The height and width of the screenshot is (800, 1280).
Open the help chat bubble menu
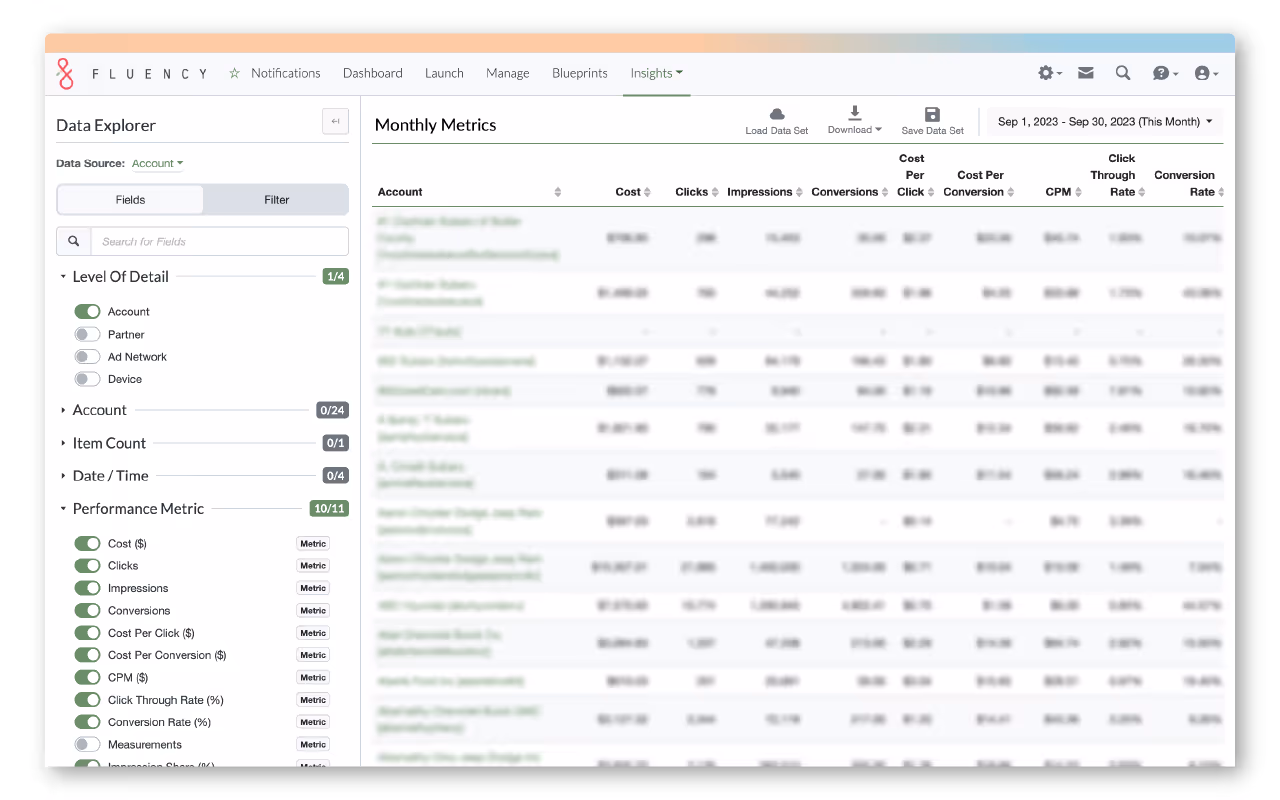point(1165,73)
